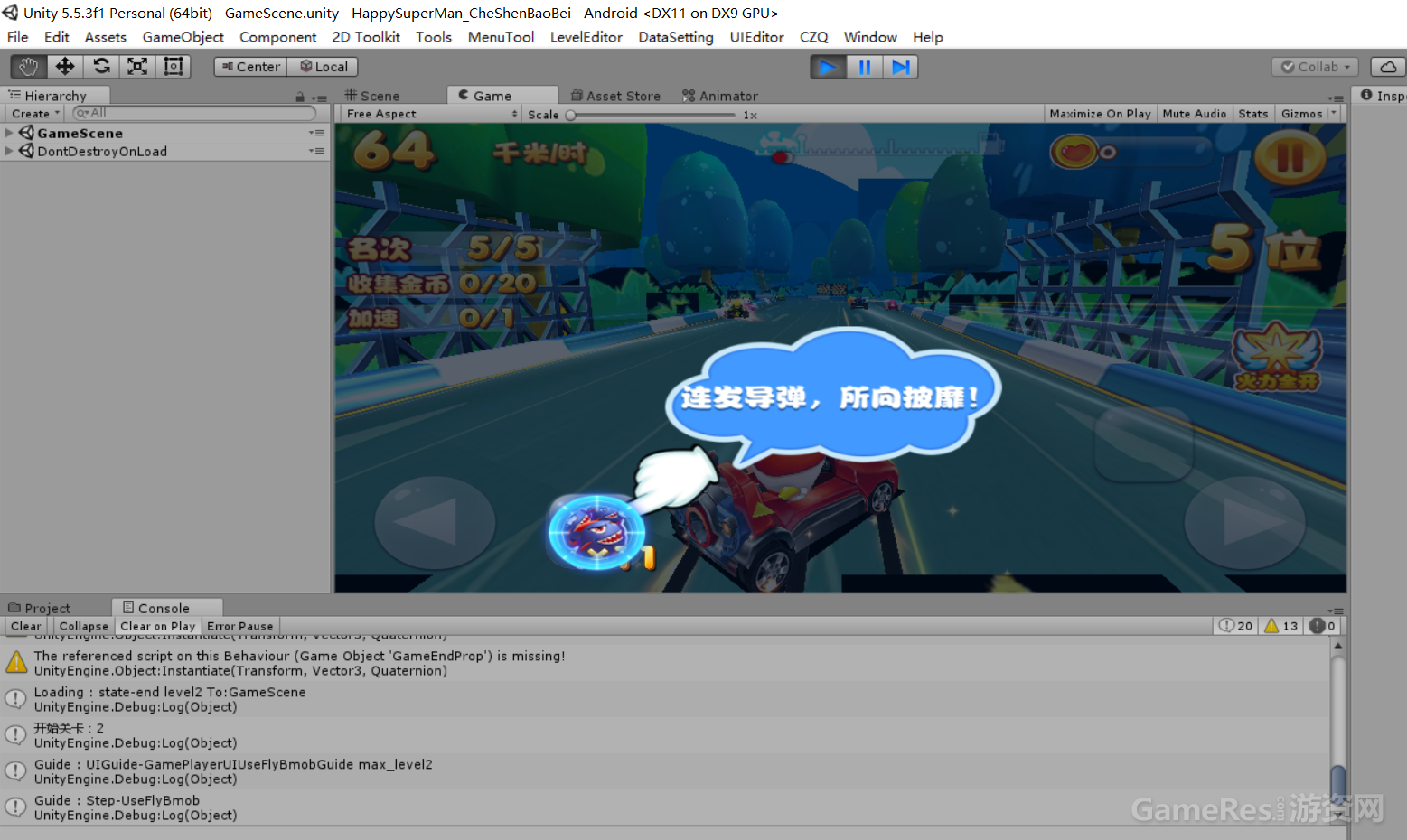Expand the GameScene tree item

tap(9, 133)
